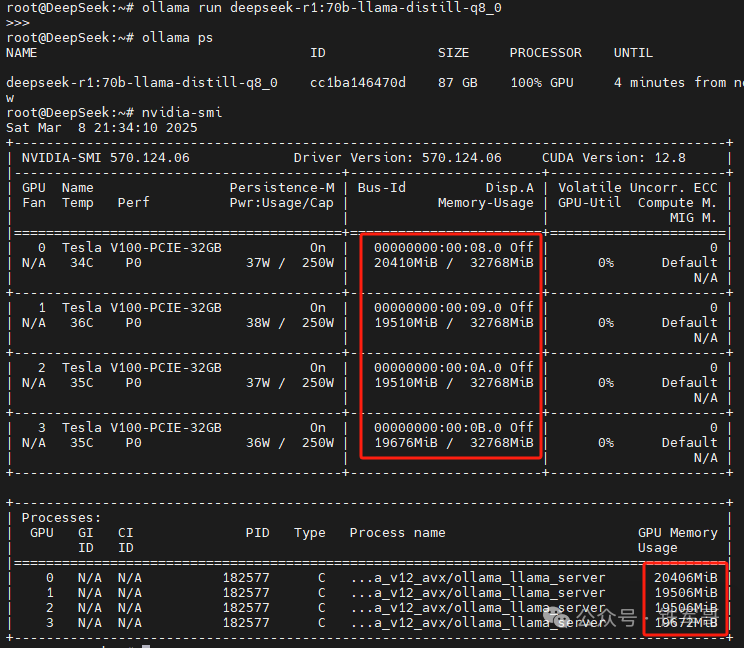
Task: Click the 100% GPU processor value
Action: tap(542, 83)
